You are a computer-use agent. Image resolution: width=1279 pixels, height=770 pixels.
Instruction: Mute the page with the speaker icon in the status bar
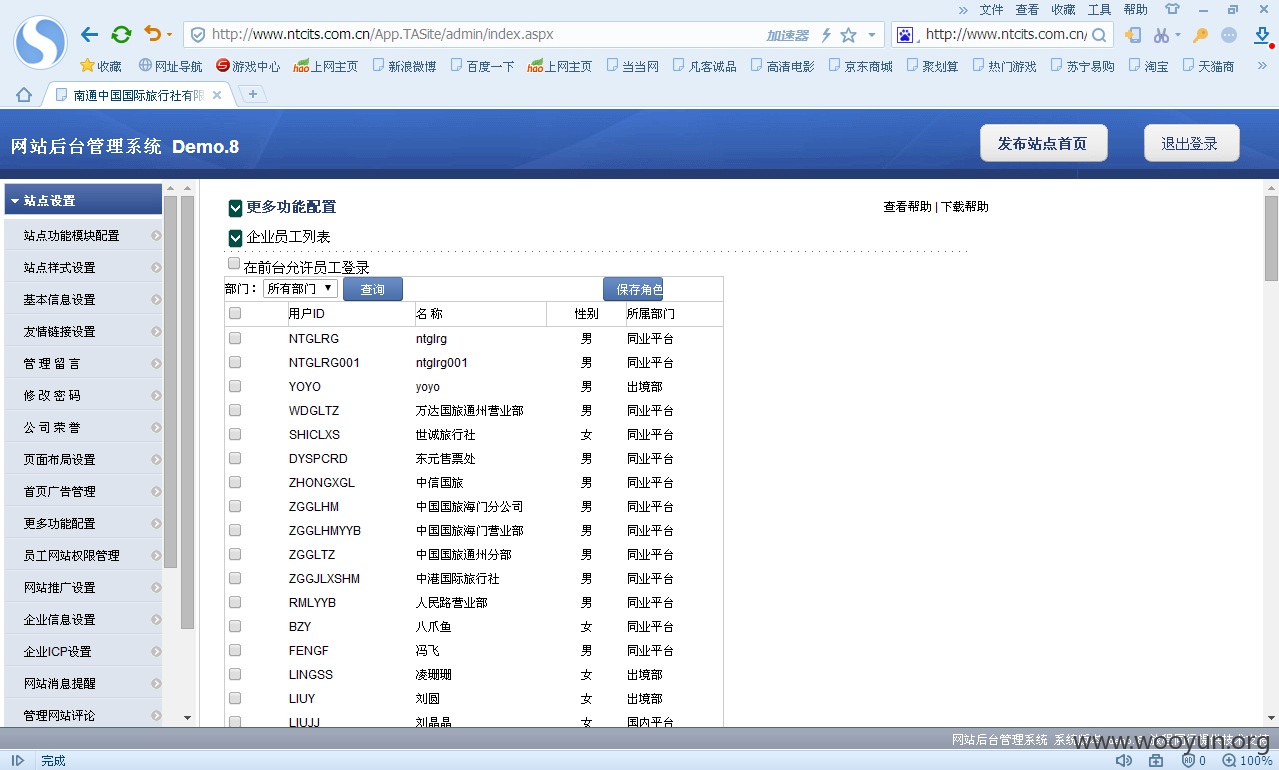[x=1124, y=760]
